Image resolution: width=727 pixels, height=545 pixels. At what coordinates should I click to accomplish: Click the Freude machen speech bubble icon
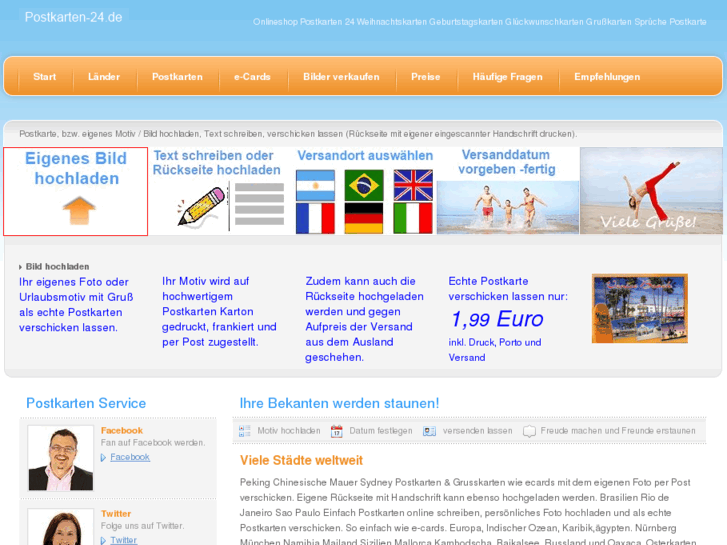pyautogui.click(x=529, y=431)
